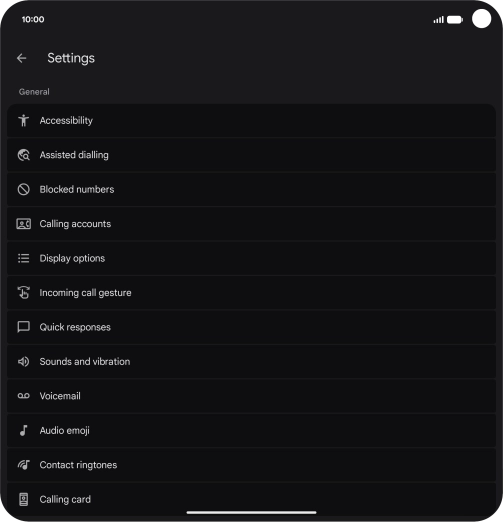
Task: Tap the Quick responses chat bubble icon
Action: (x=24, y=327)
